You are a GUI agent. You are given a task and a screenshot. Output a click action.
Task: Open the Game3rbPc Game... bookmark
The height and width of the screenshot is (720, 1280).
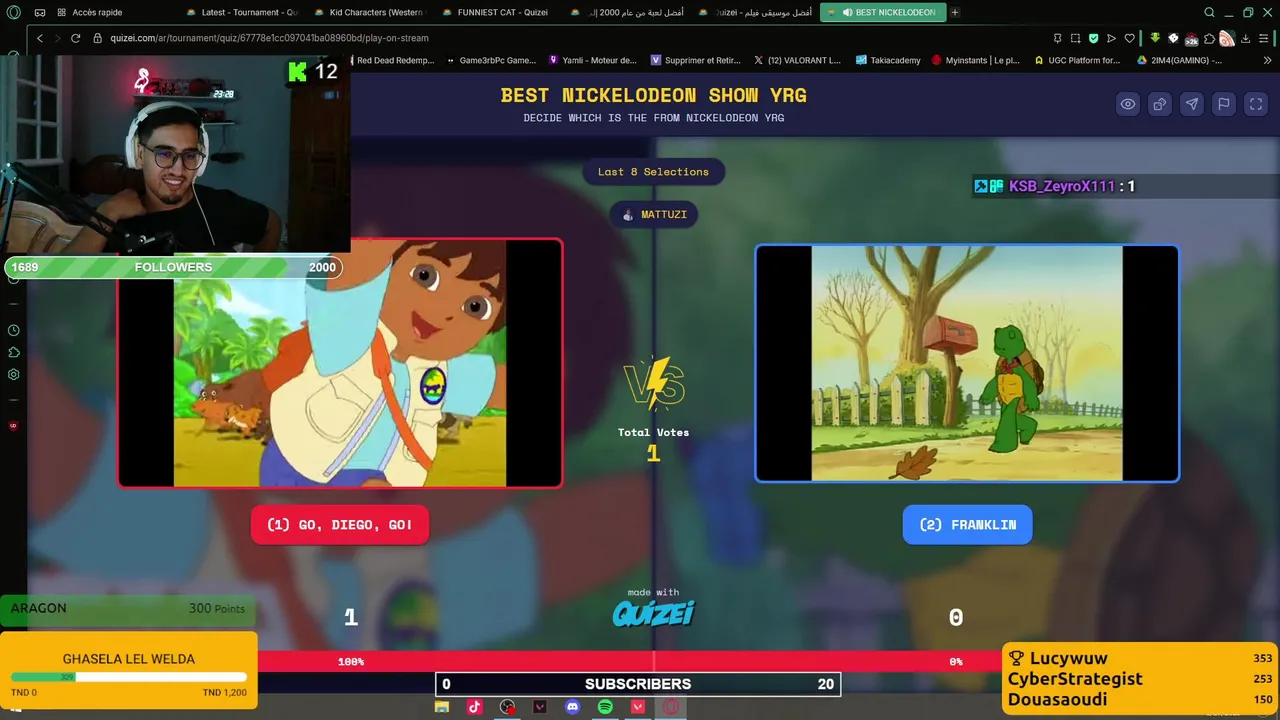click(x=492, y=60)
